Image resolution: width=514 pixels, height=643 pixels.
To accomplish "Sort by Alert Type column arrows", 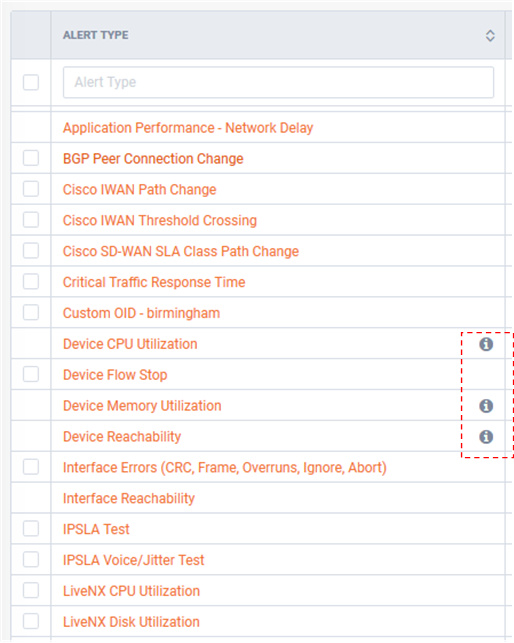I will point(490,36).
